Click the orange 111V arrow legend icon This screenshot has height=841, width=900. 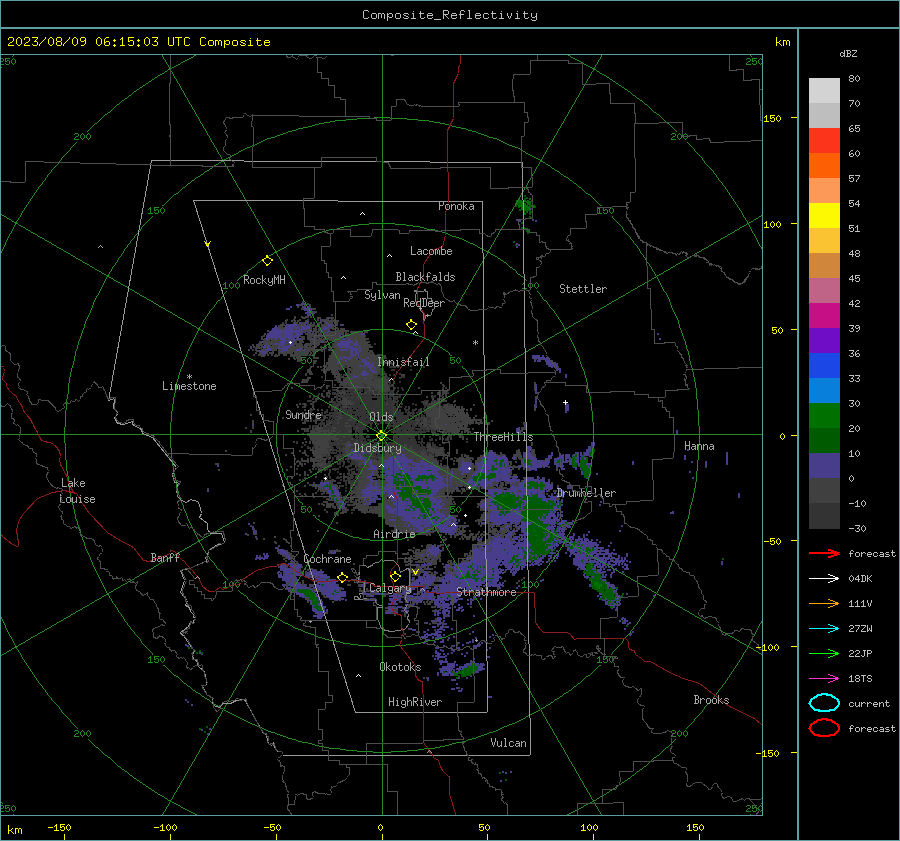tap(824, 603)
